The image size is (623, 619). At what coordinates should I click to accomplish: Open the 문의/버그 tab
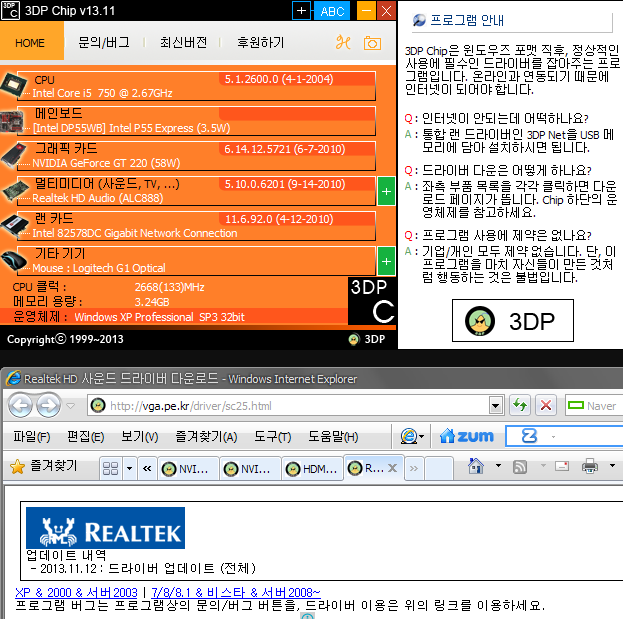pyautogui.click(x=104, y=42)
